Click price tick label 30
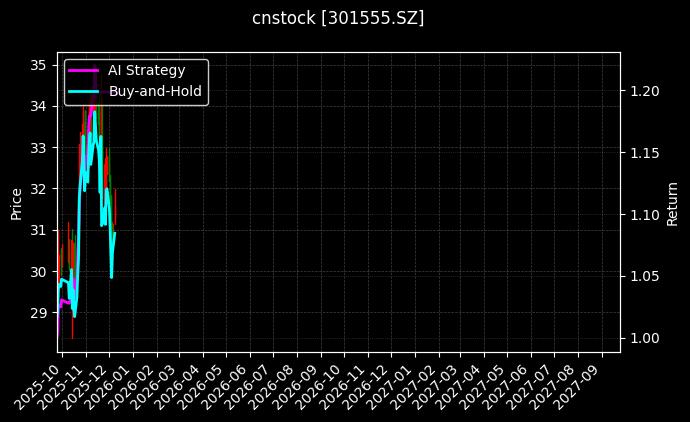This screenshot has height=422, width=690. pos(38,272)
